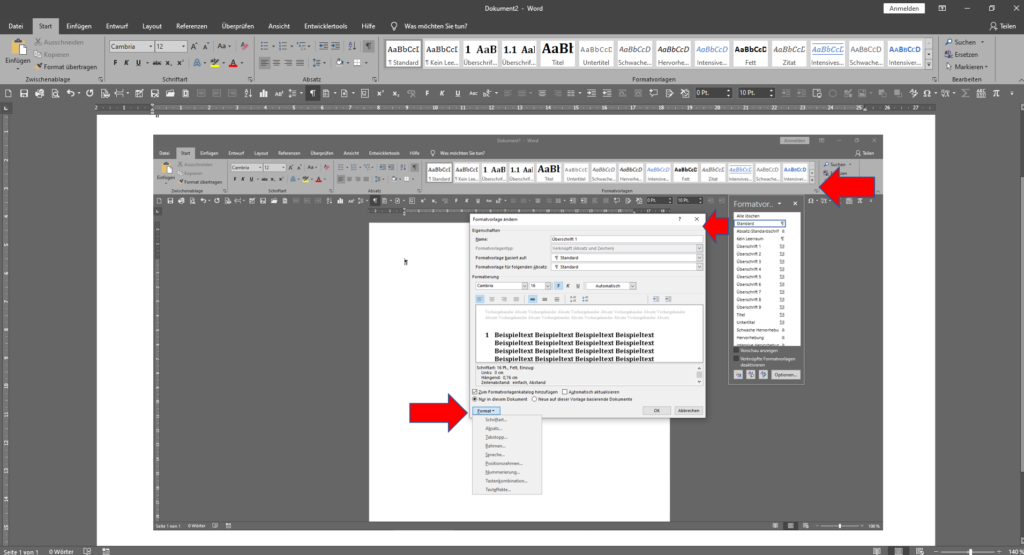Open the change case Aa dropdown
Image resolution: width=1024 pixels, height=555 pixels.
(x=224, y=46)
